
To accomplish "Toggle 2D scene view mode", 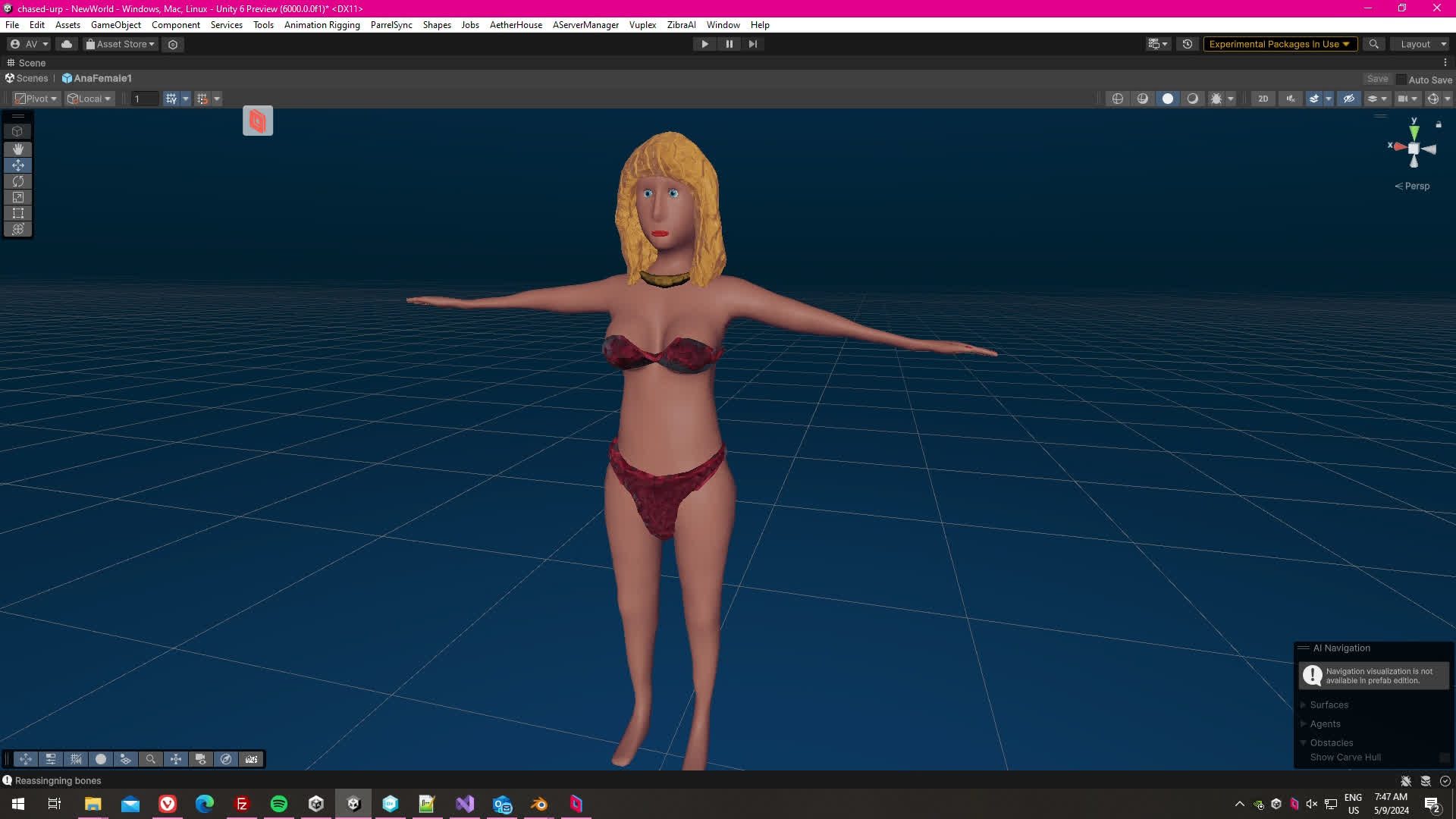I will [x=1263, y=99].
